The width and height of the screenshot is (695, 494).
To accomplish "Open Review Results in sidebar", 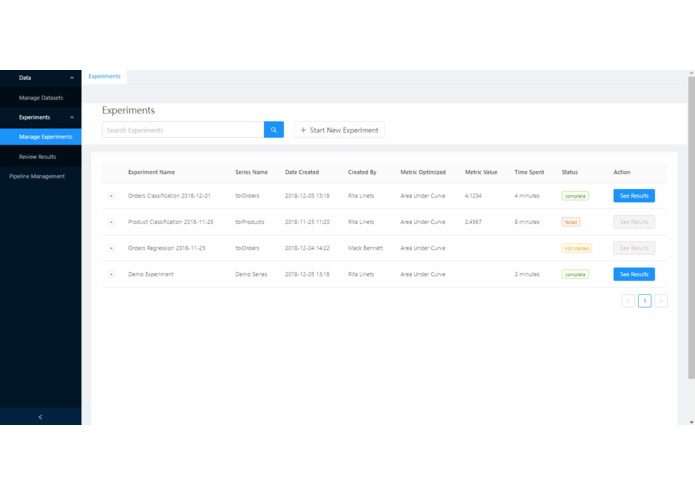I will coord(41,157).
